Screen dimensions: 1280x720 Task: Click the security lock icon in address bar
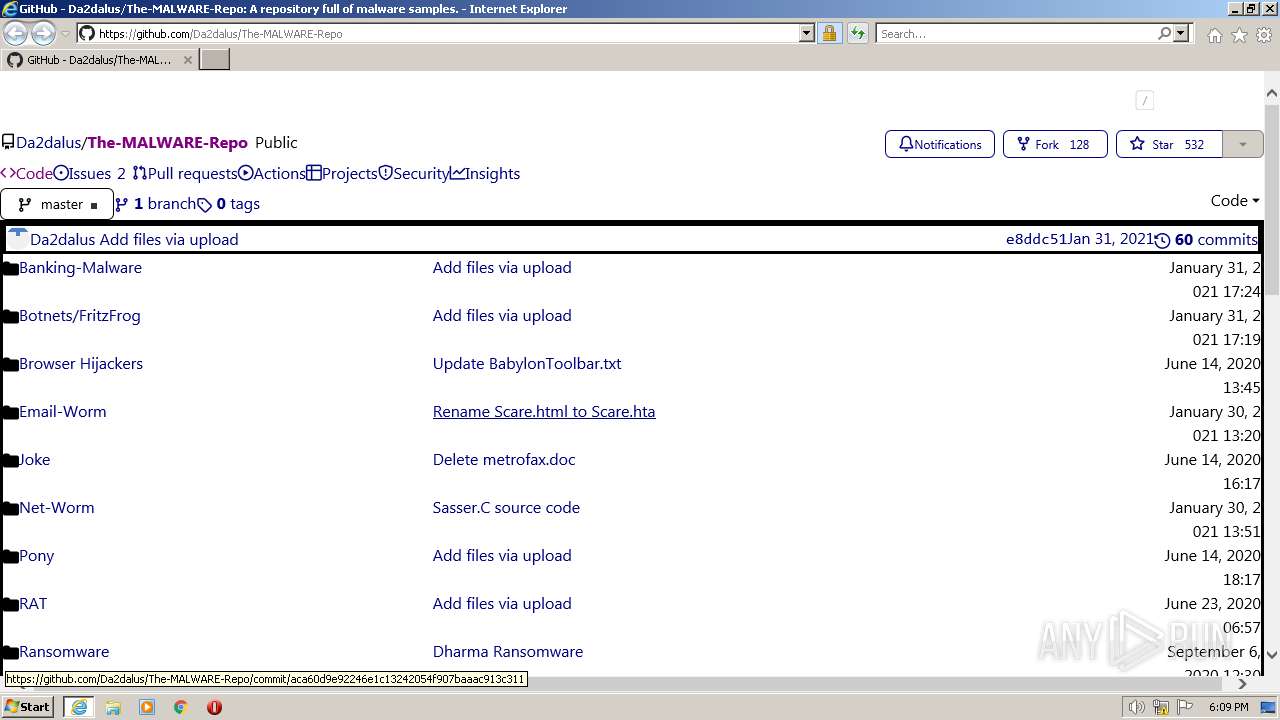[x=829, y=33]
